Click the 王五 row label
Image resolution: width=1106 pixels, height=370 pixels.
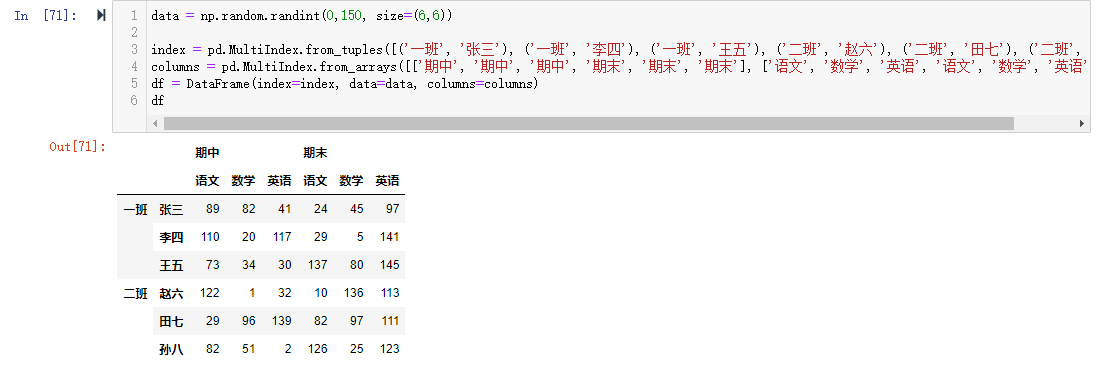coord(171,265)
